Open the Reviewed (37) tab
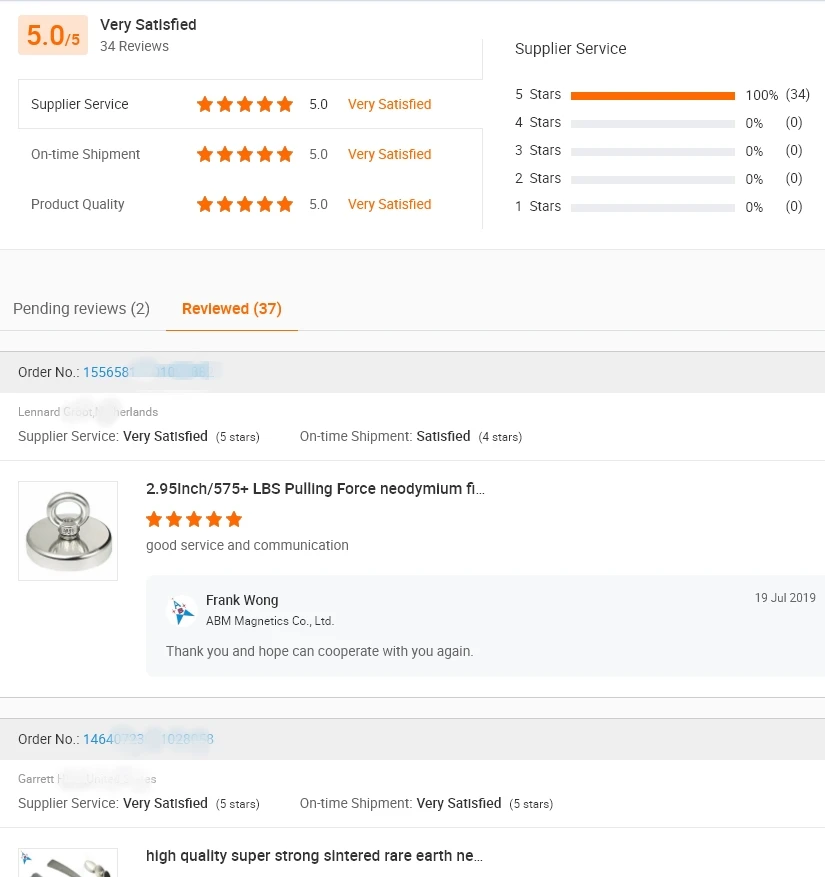 (x=232, y=309)
